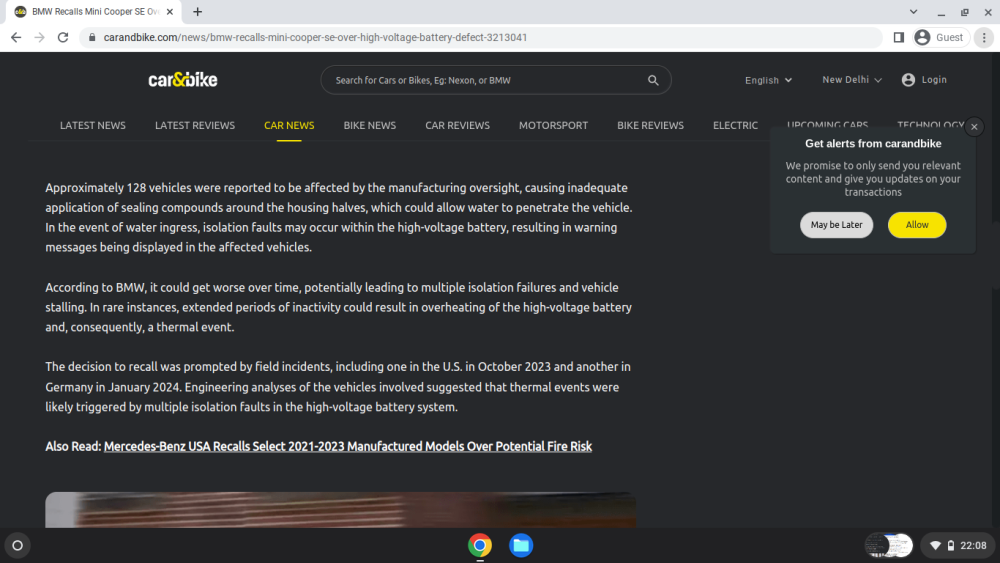
Task: Click the browser forward arrow
Action: pyautogui.click(x=40, y=38)
